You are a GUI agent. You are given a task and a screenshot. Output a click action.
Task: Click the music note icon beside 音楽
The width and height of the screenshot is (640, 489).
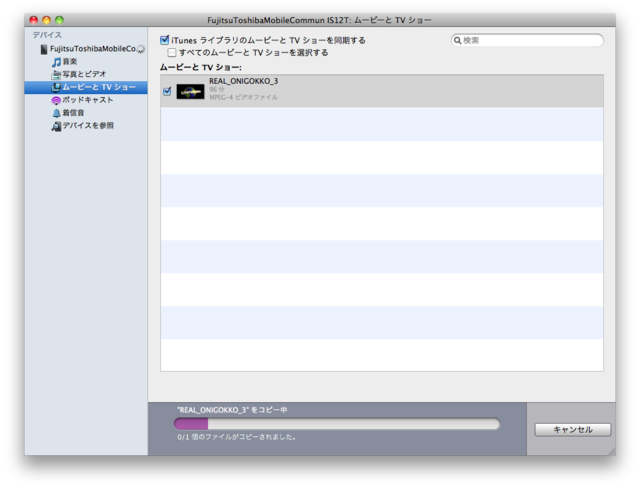click(x=56, y=62)
